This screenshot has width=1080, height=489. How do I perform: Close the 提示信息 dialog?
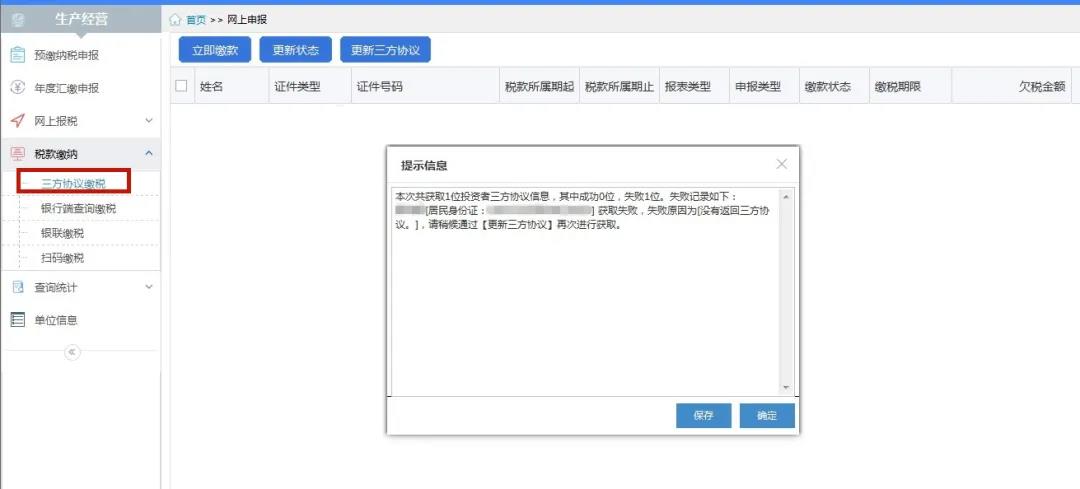tap(781, 164)
